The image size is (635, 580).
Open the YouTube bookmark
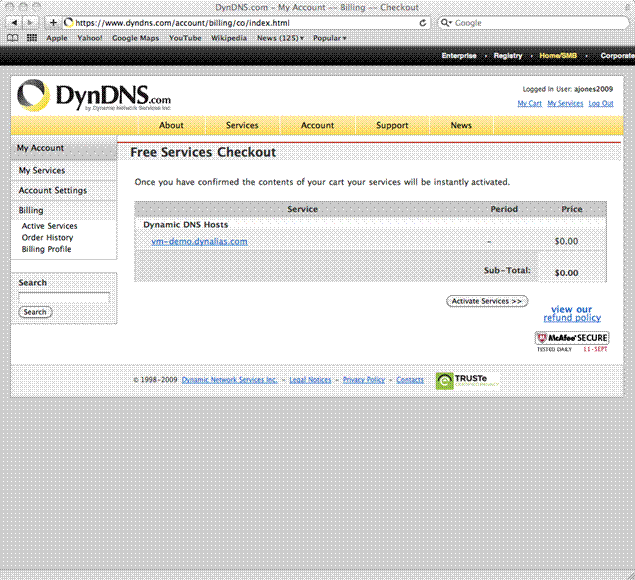click(185, 38)
